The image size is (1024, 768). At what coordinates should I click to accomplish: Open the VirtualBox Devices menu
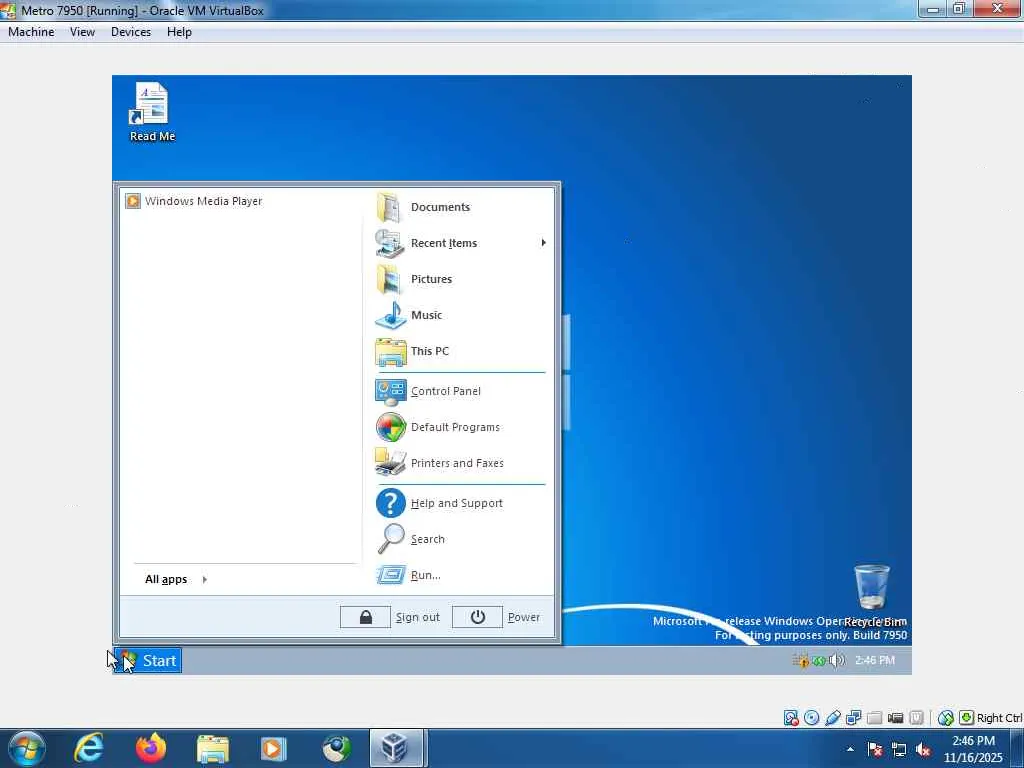tap(131, 32)
